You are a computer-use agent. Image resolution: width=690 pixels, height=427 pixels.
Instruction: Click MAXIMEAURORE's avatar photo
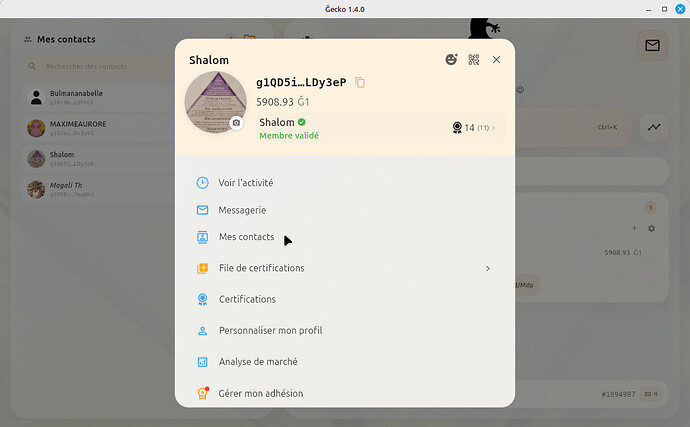pyautogui.click(x=36, y=128)
